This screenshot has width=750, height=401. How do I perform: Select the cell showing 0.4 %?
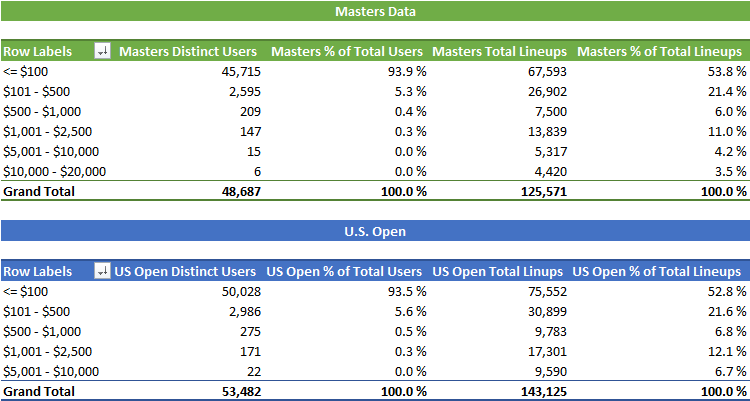click(410, 112)
